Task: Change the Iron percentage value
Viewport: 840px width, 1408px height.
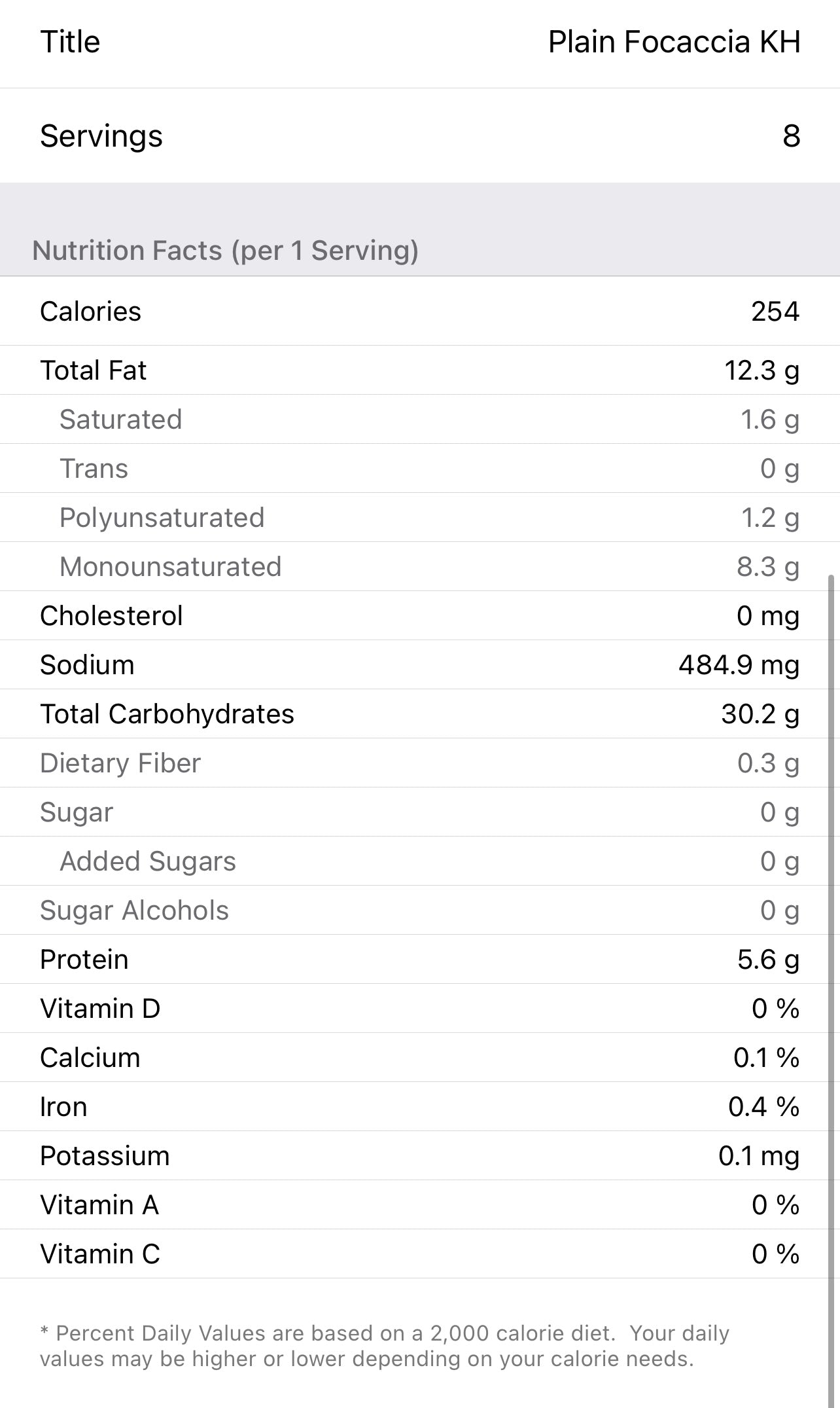Action: pos(763,1107)
